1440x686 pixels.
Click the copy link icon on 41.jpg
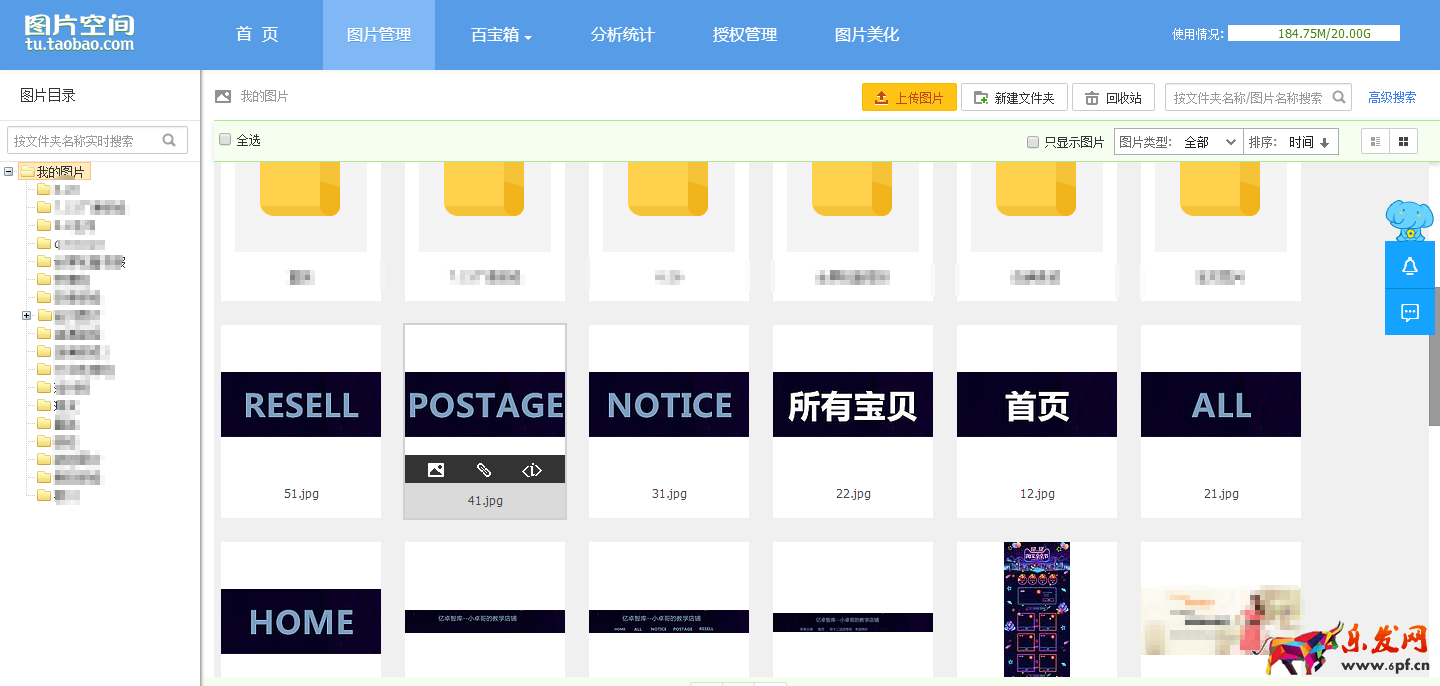[484, 470]
